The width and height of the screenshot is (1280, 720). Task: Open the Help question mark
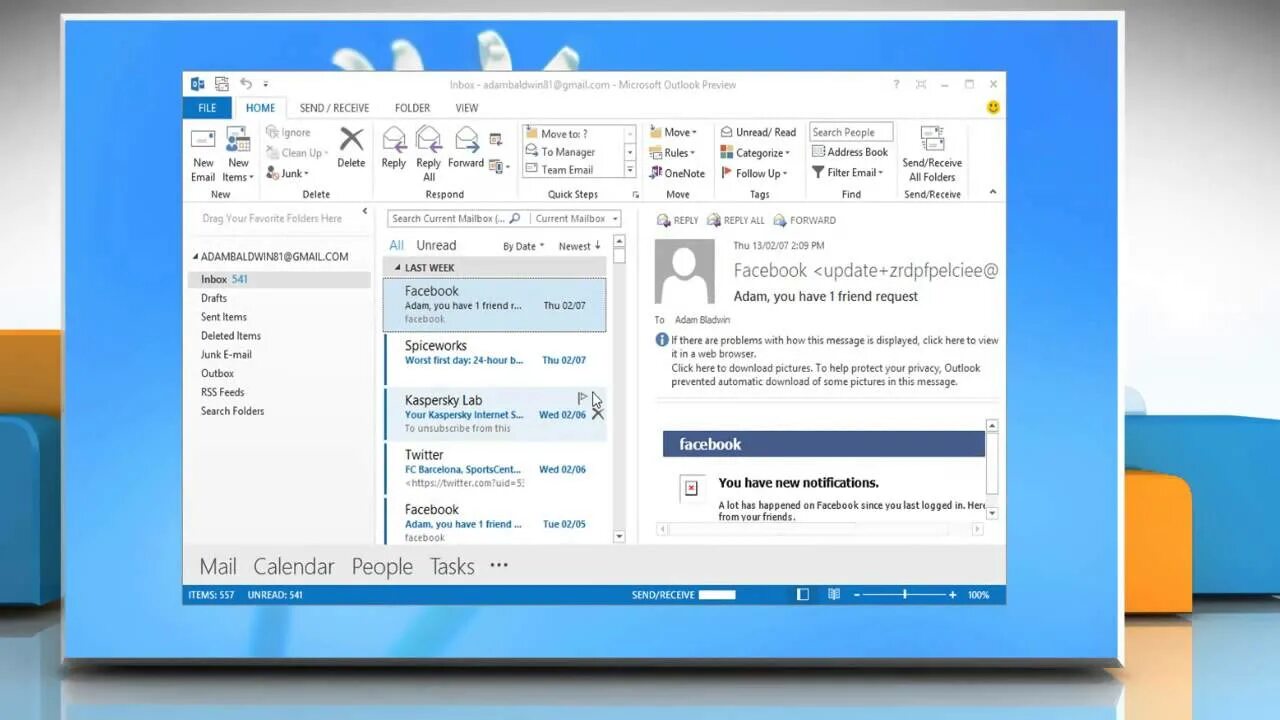tap(896, 85)
